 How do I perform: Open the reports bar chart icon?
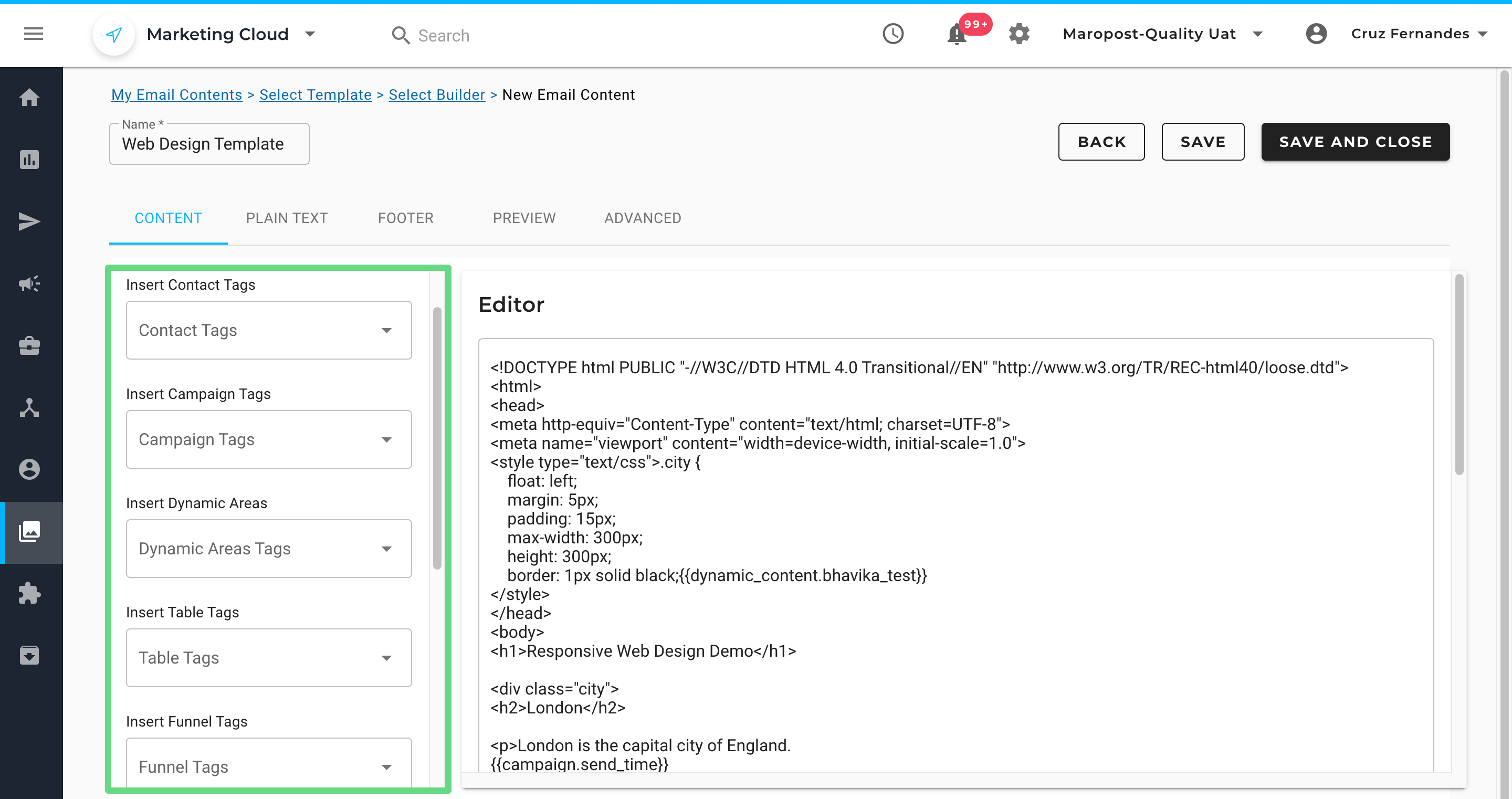pos(29,160)
